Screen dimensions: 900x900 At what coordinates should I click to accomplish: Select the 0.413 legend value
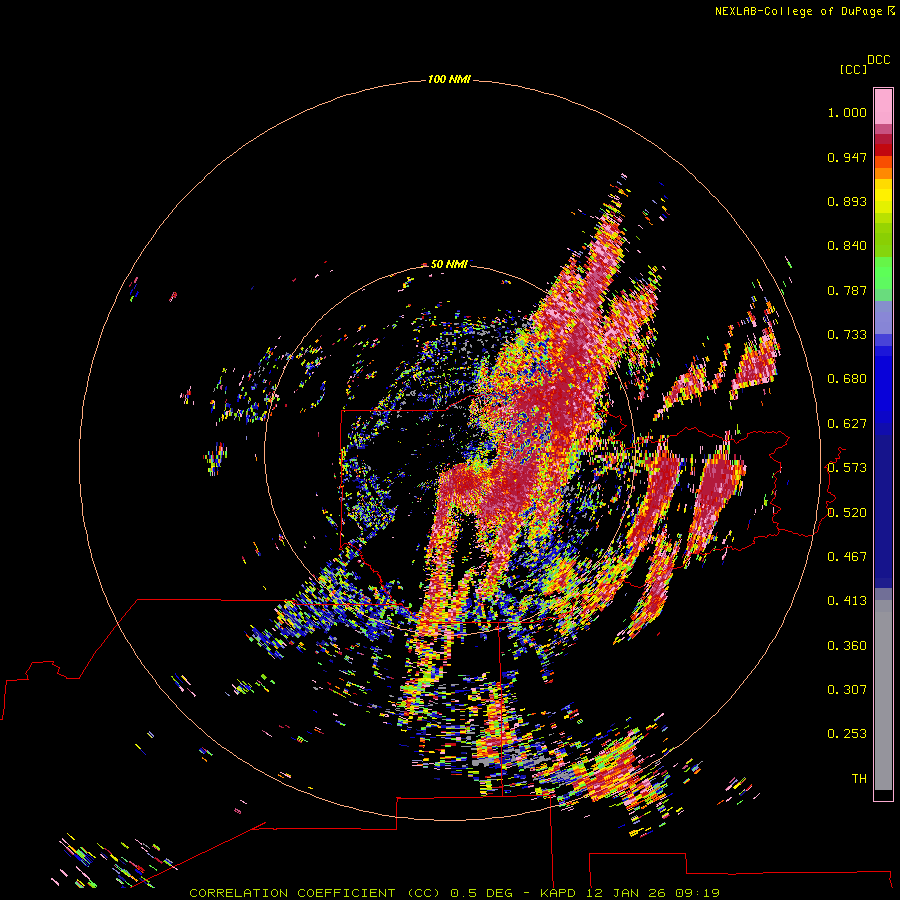pyautogui.click(x=847, y=601)
